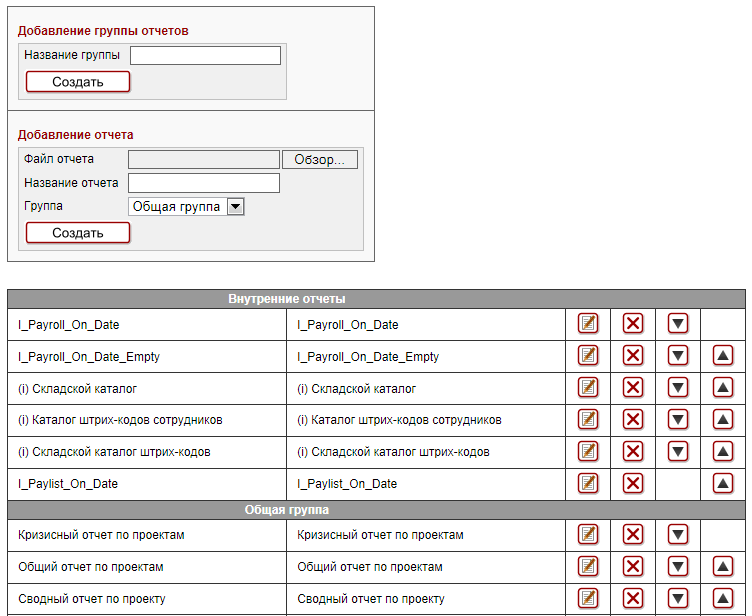Move I_Paylist_On_Date report up
This screenshot has width=752, height=616.
click(x=723, y=484)
